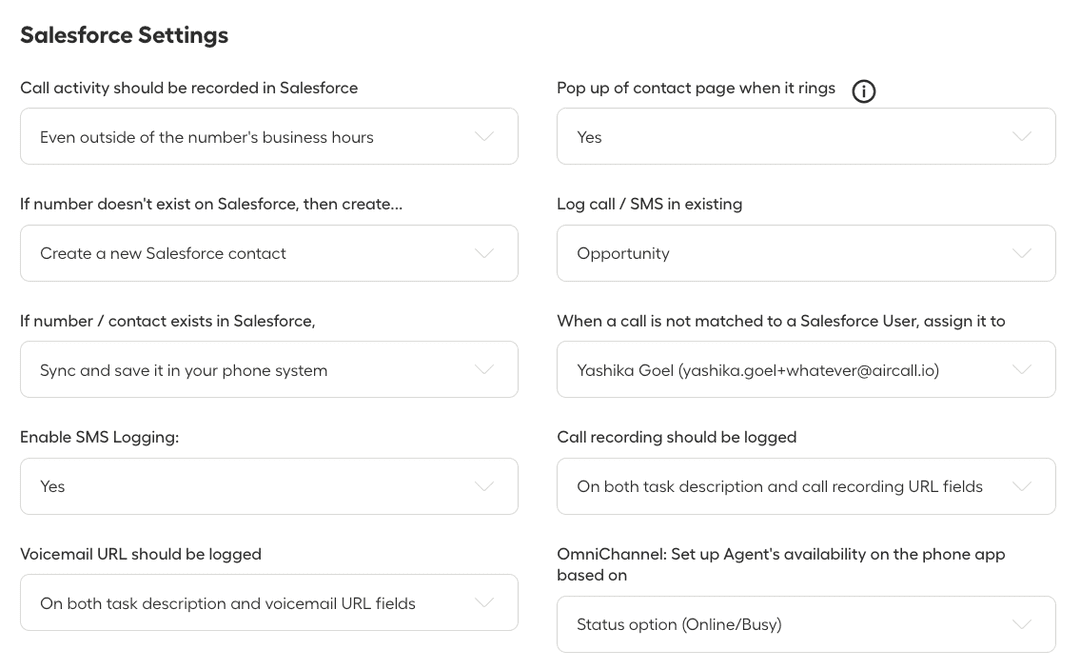Click chevron arrow beside Create a new Salesforce contact
The image size is (1080, 670).
coord(484,253)
